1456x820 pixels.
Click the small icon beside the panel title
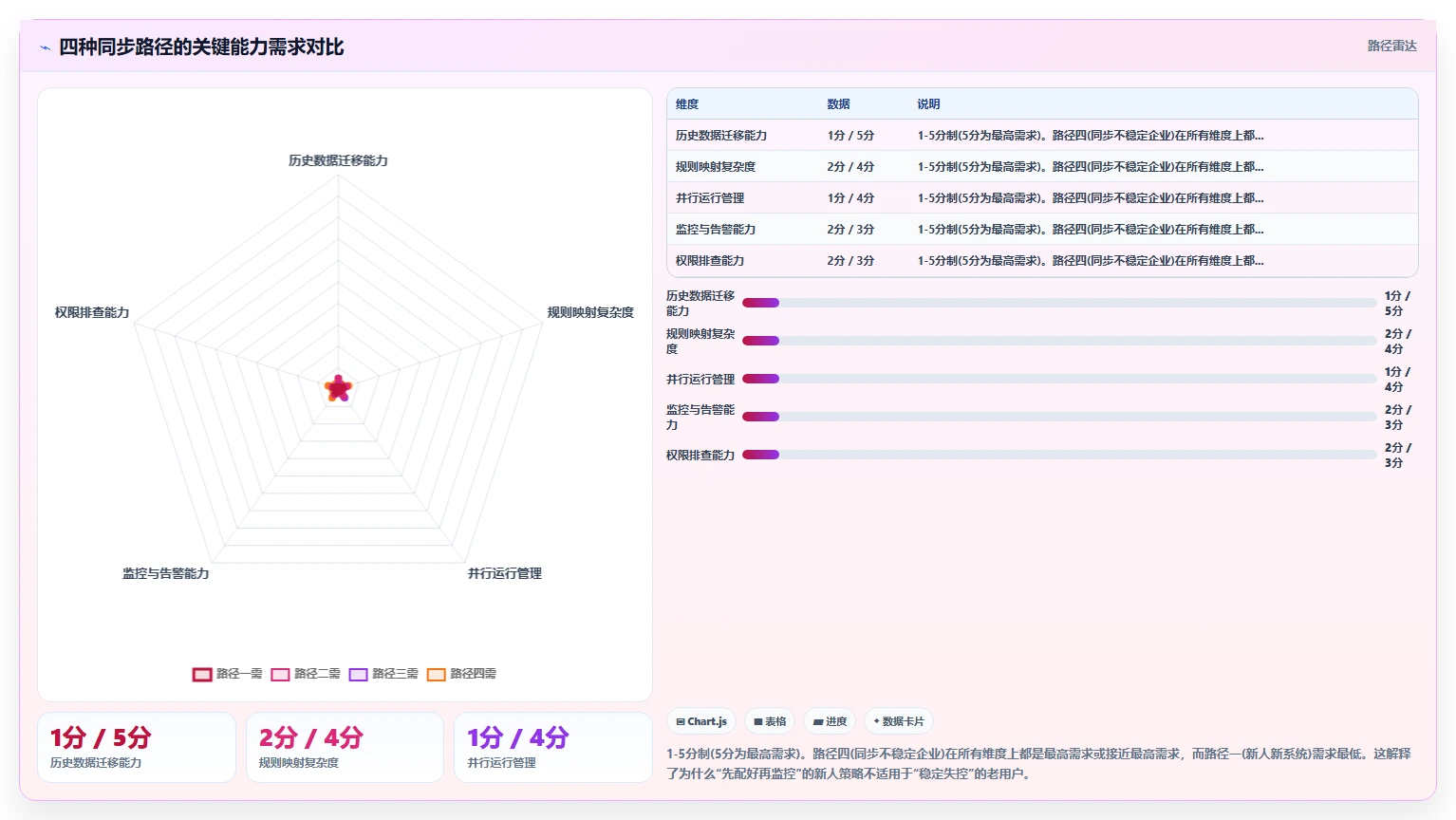click(x=45, y=47)
